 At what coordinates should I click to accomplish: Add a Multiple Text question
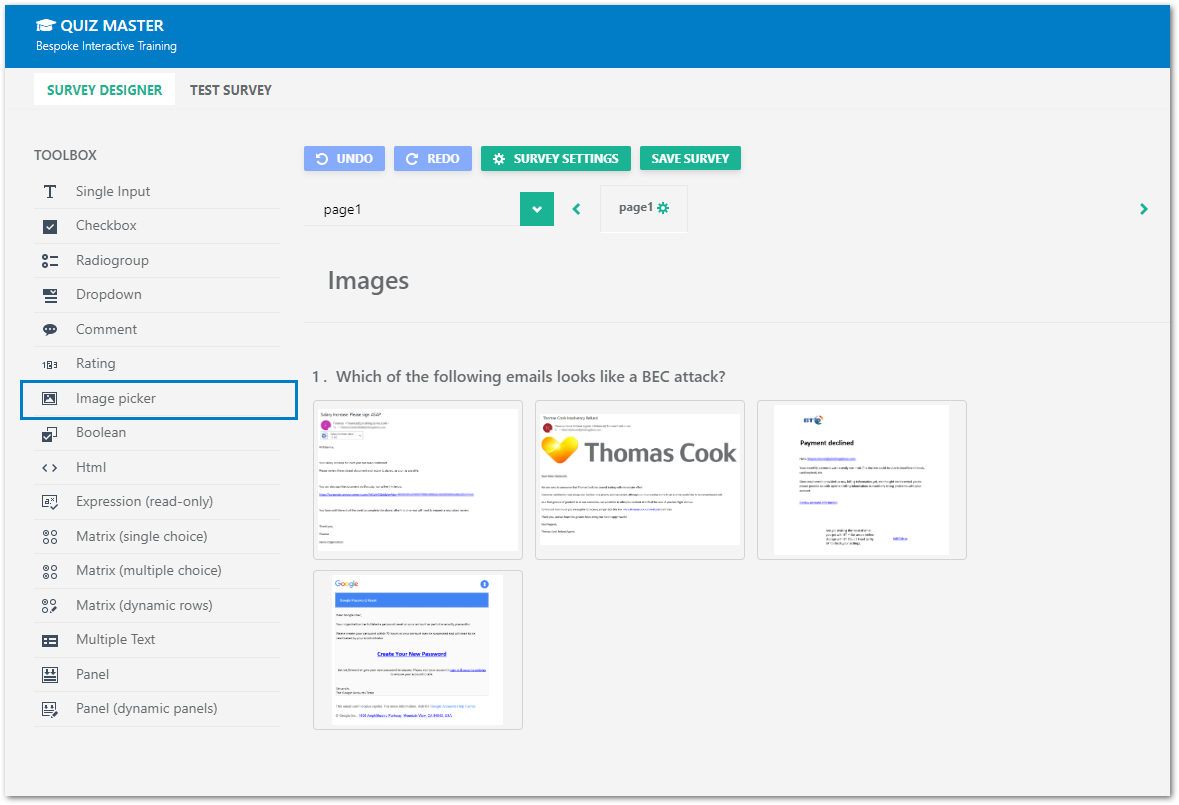click(157, 640)
